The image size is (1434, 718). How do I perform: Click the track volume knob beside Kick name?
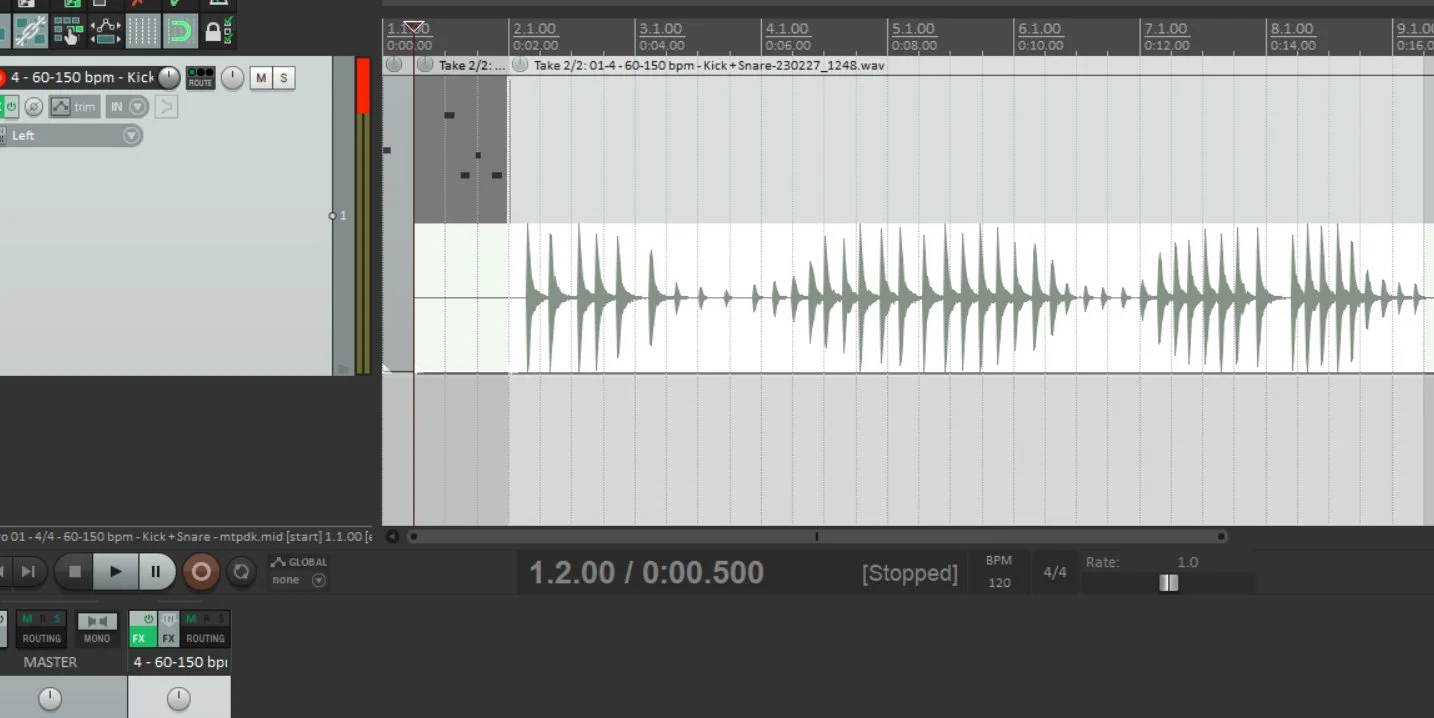pos(169,77)
